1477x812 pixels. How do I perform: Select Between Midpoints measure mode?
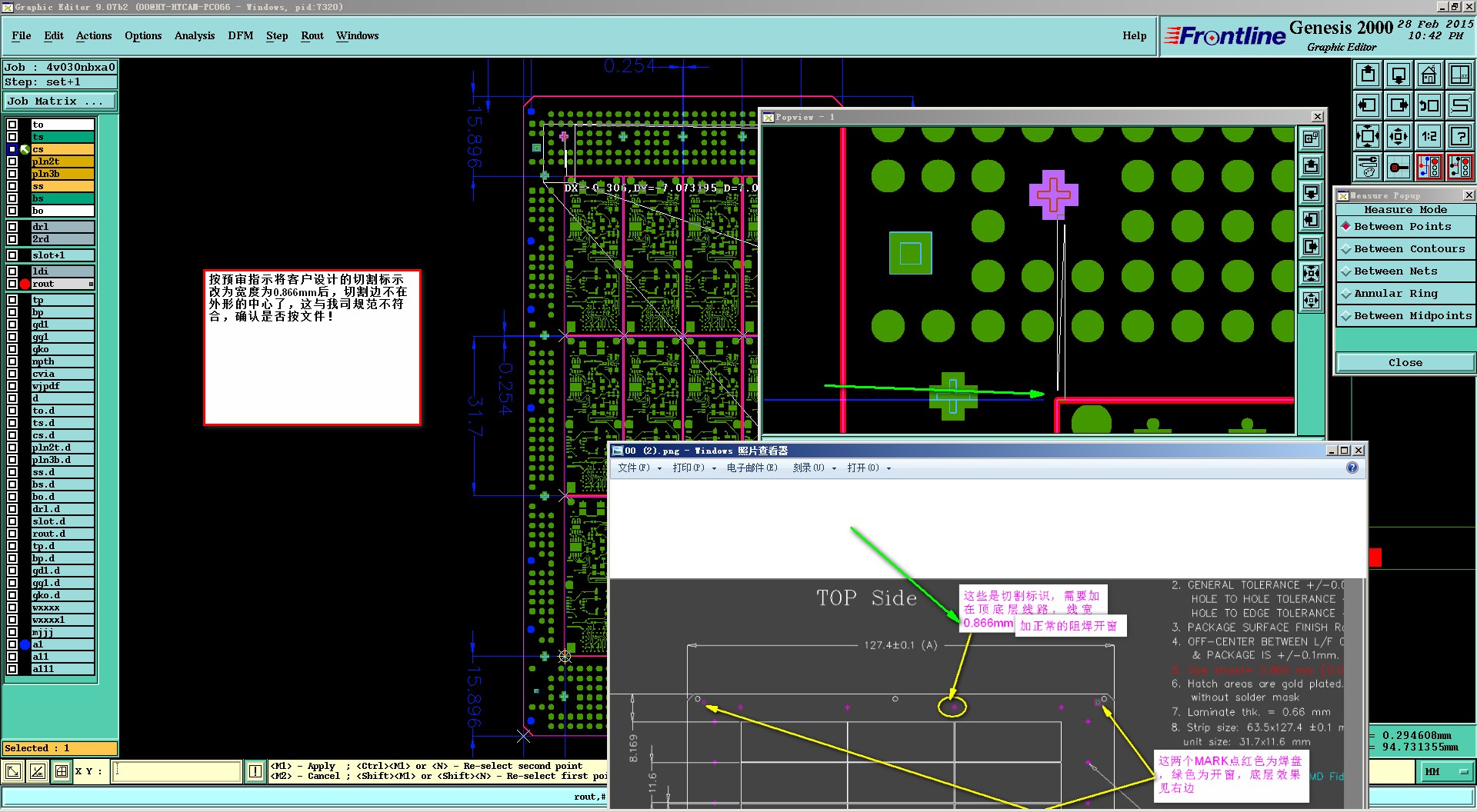coord(1406,316)
